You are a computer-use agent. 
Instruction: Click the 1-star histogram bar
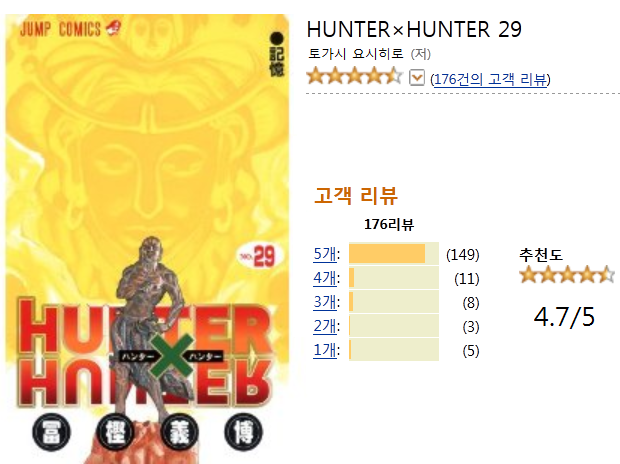click(394, 350)
